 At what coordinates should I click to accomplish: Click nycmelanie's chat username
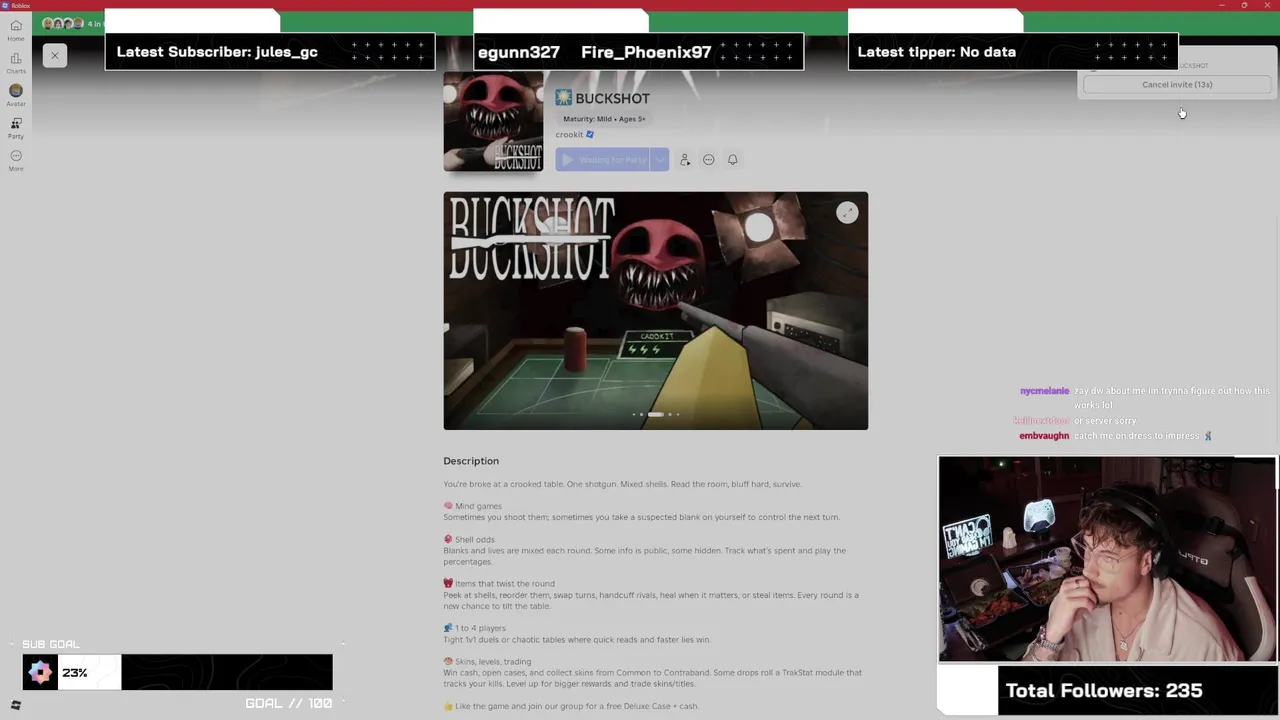[1044, 391]
